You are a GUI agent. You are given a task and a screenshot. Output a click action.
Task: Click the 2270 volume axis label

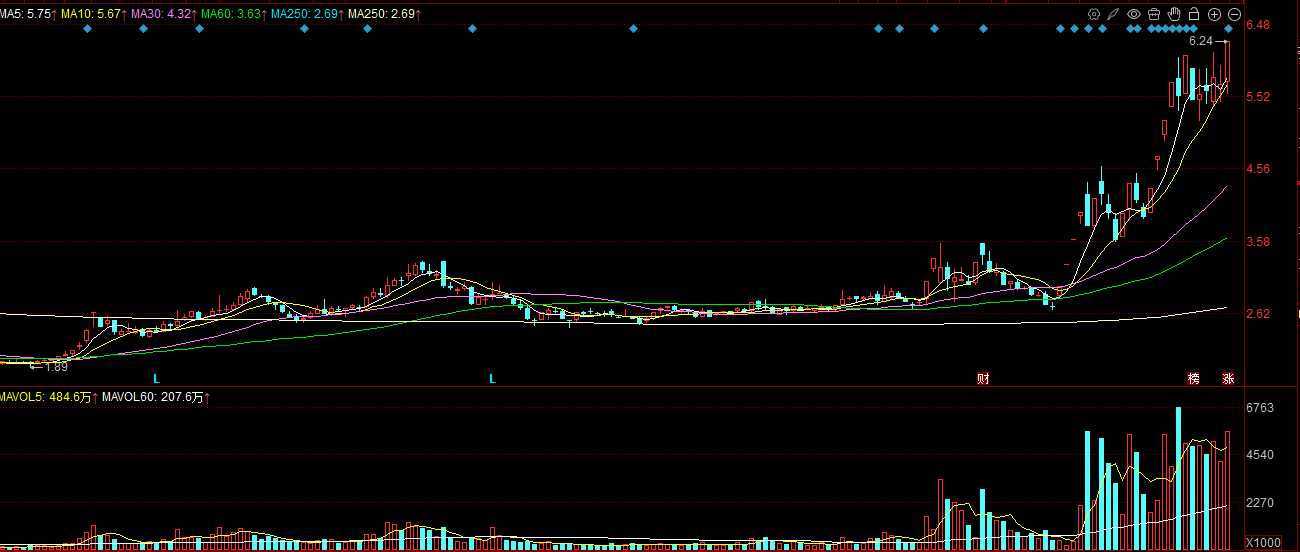[x=1259, y=503]
